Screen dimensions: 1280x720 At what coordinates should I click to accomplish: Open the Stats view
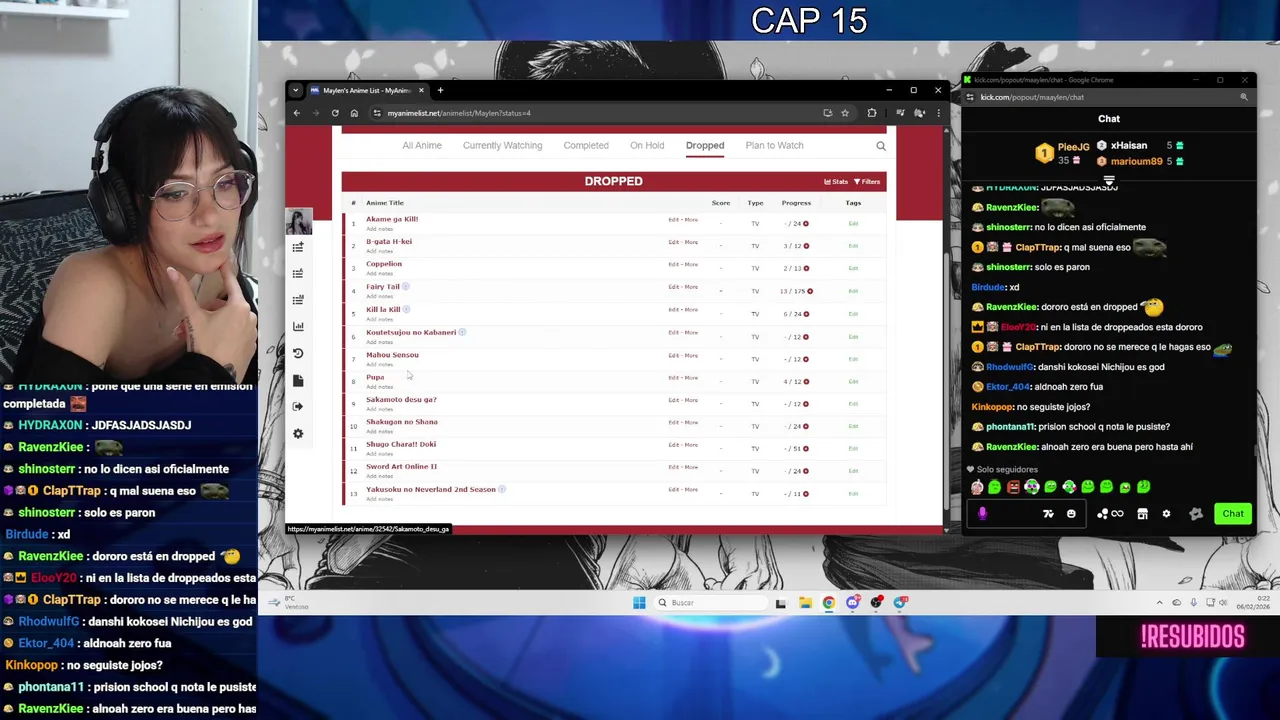point(836,182)
